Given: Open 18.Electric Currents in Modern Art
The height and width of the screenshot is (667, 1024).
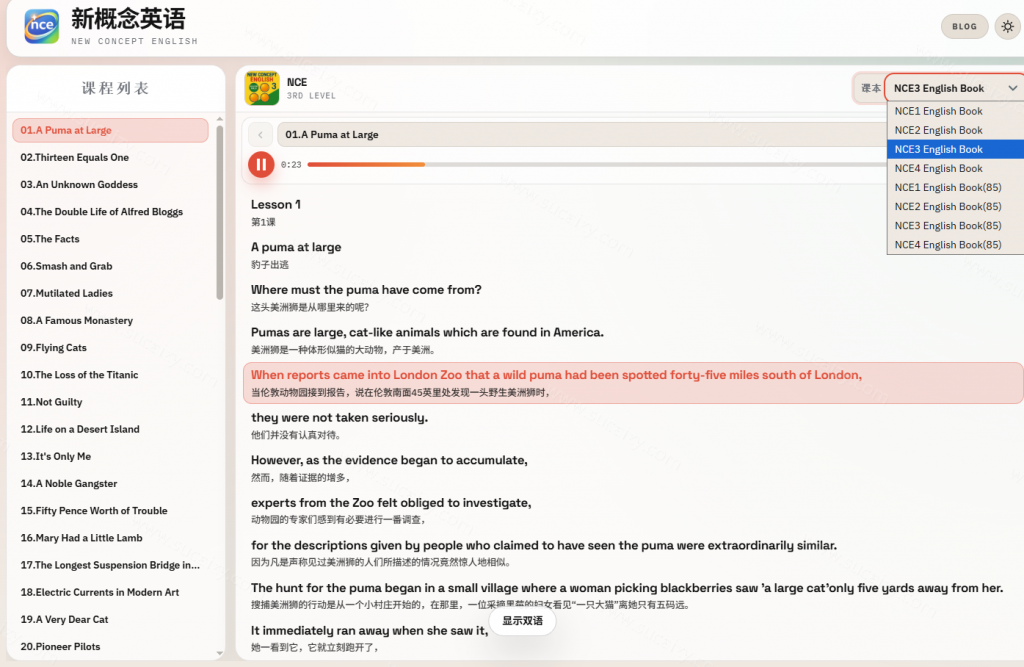Looking at the screenshot, I should 110,593.
